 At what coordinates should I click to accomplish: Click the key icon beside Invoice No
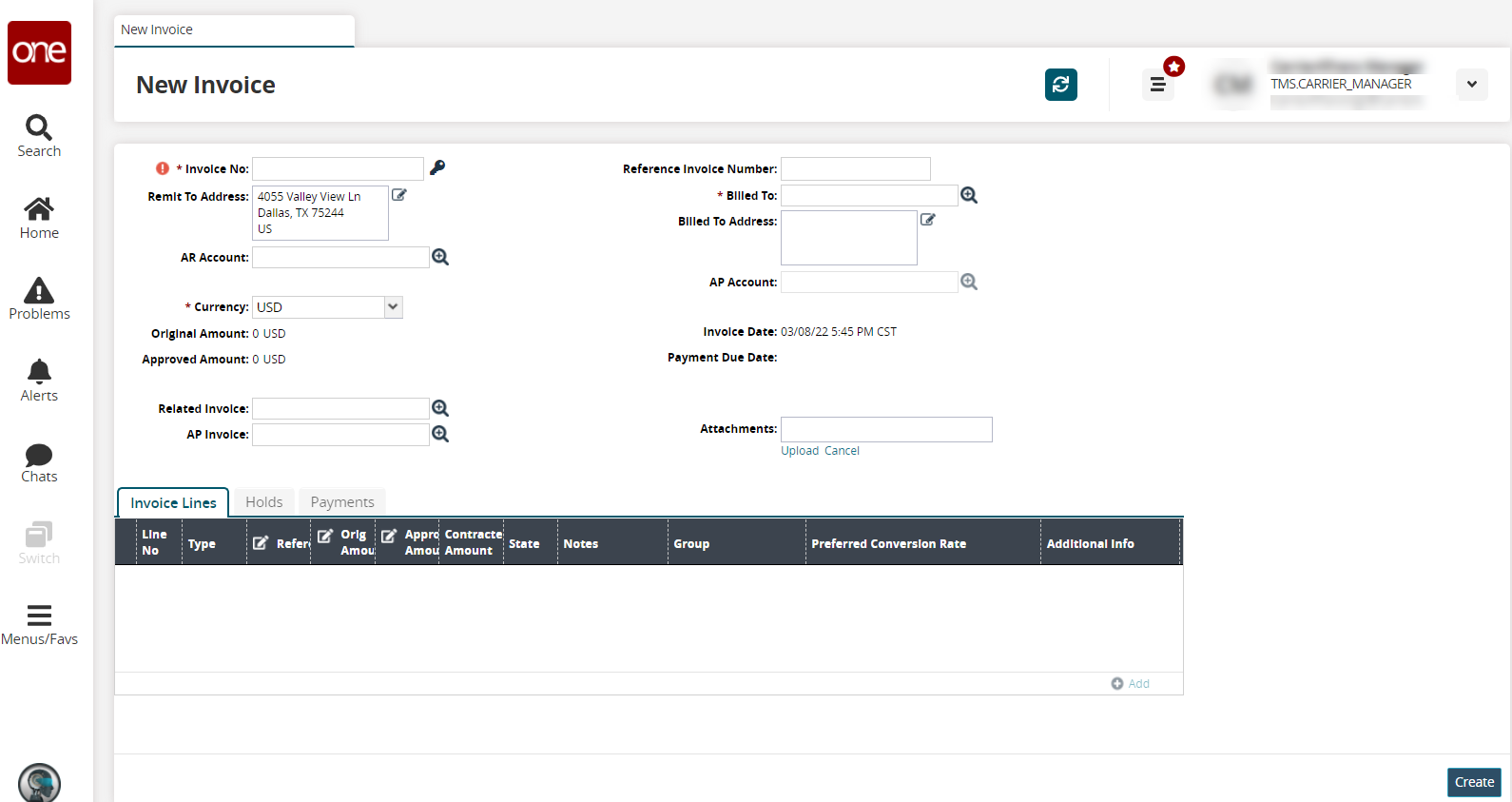tap(437, 167)
